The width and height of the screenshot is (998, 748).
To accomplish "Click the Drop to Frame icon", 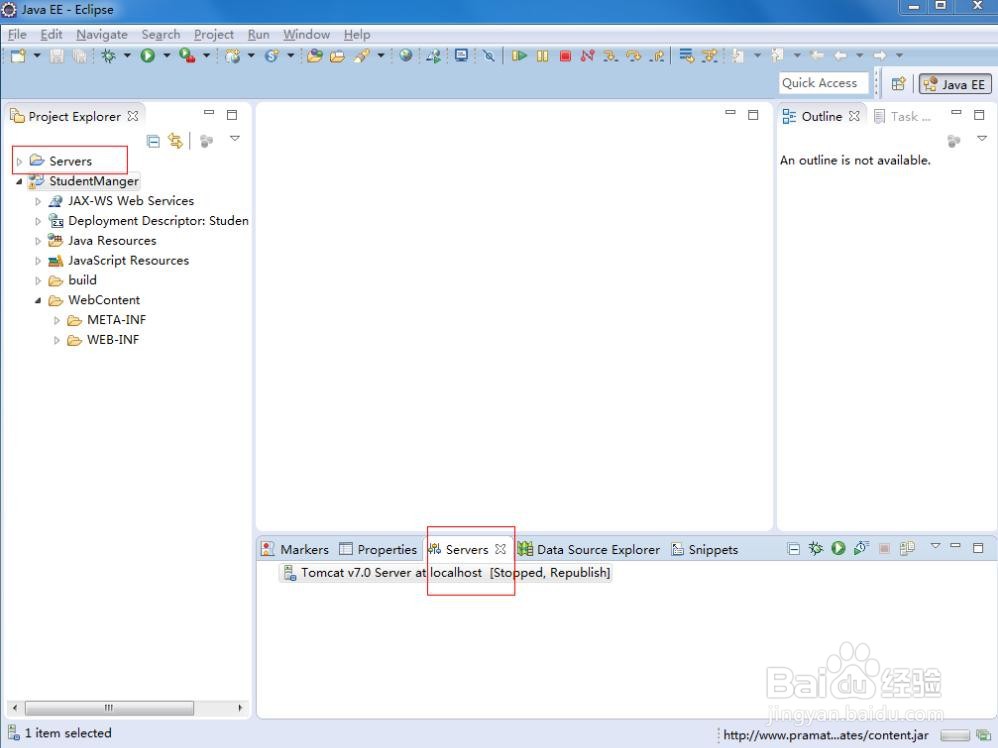I will click(x=686, y=56).
